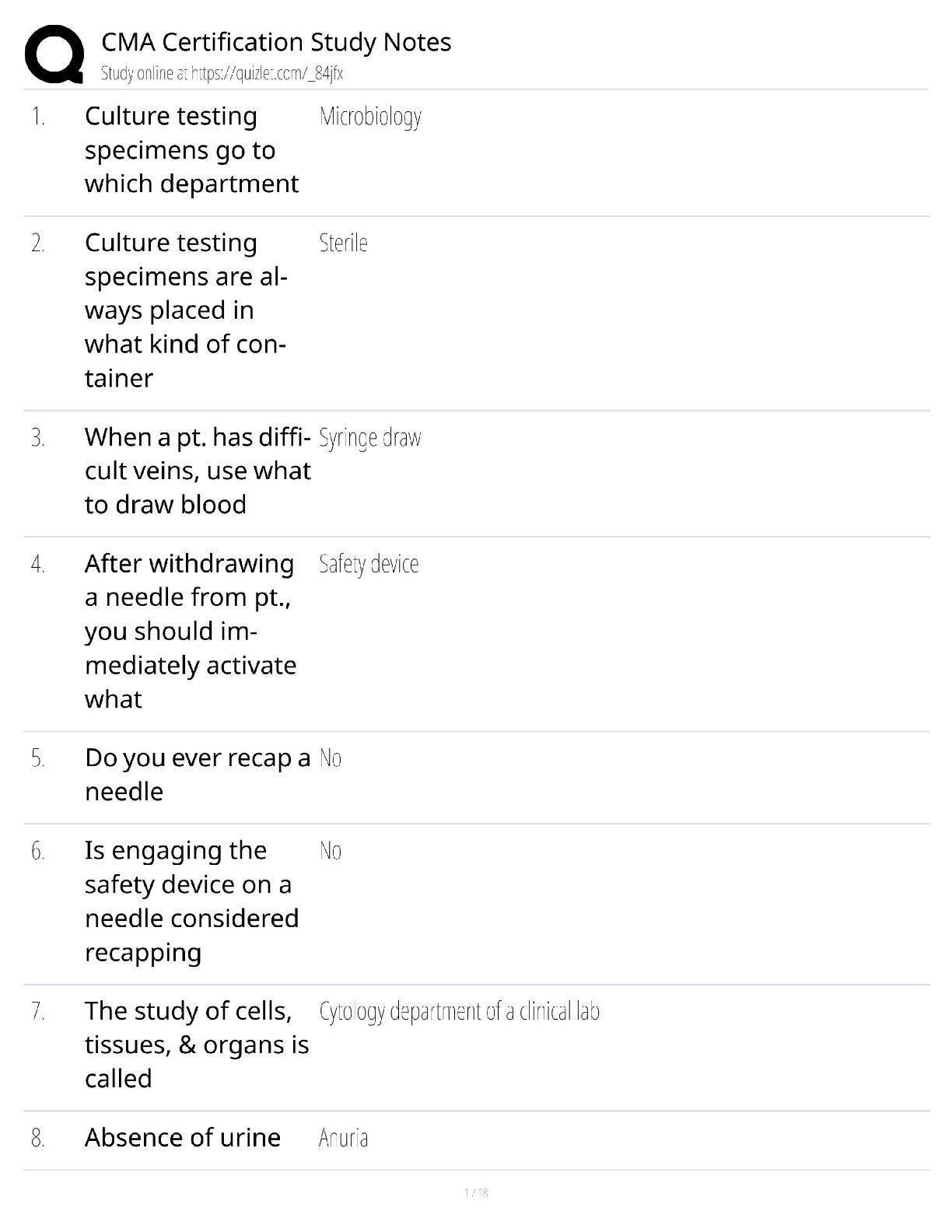Select the Safety device definition

[369, 564]
